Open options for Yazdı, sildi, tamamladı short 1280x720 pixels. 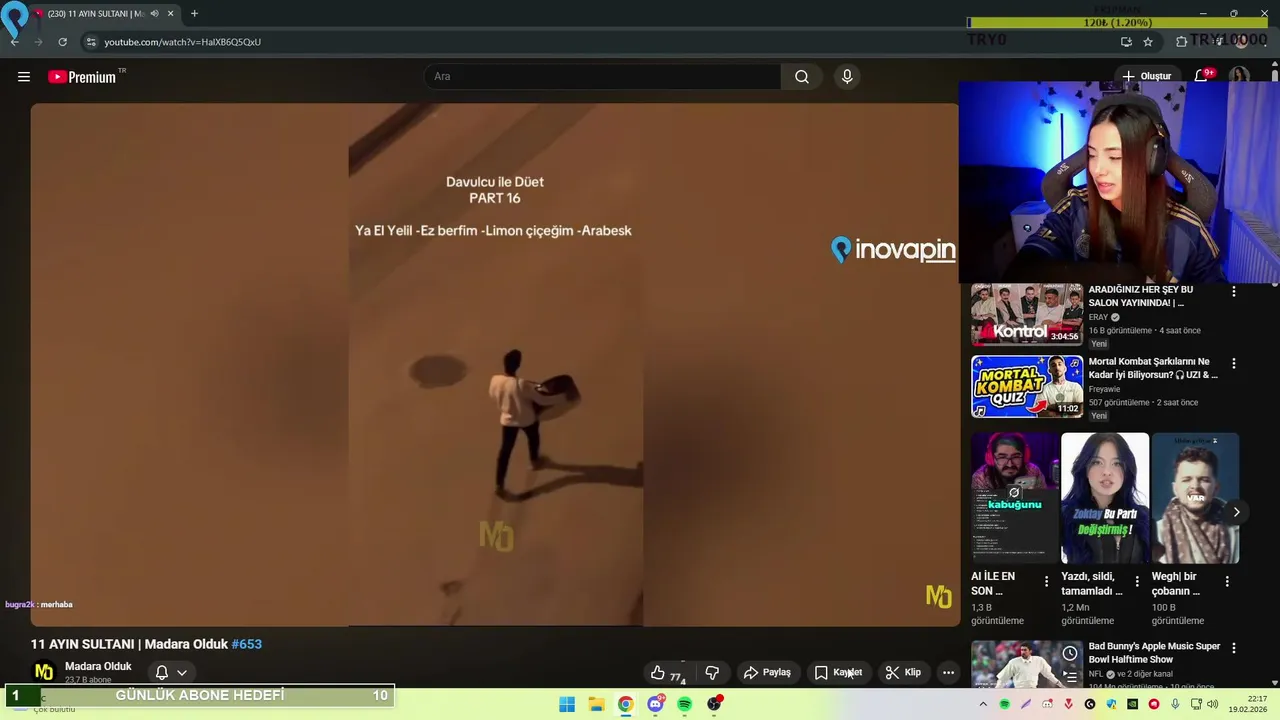[1136, 581]
